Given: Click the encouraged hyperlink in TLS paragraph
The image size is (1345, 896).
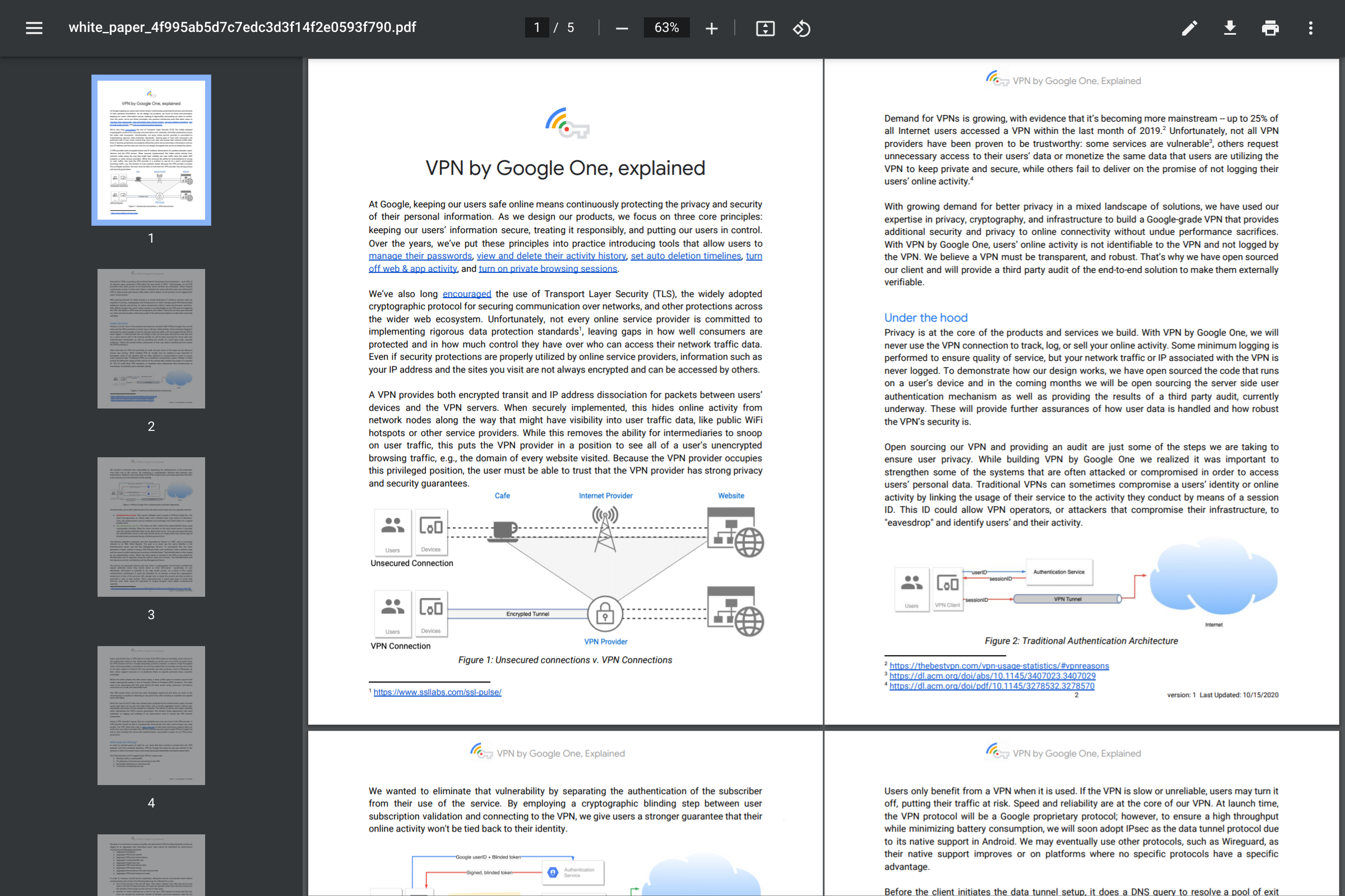Looking at the screenshot, I should (466, 294).
